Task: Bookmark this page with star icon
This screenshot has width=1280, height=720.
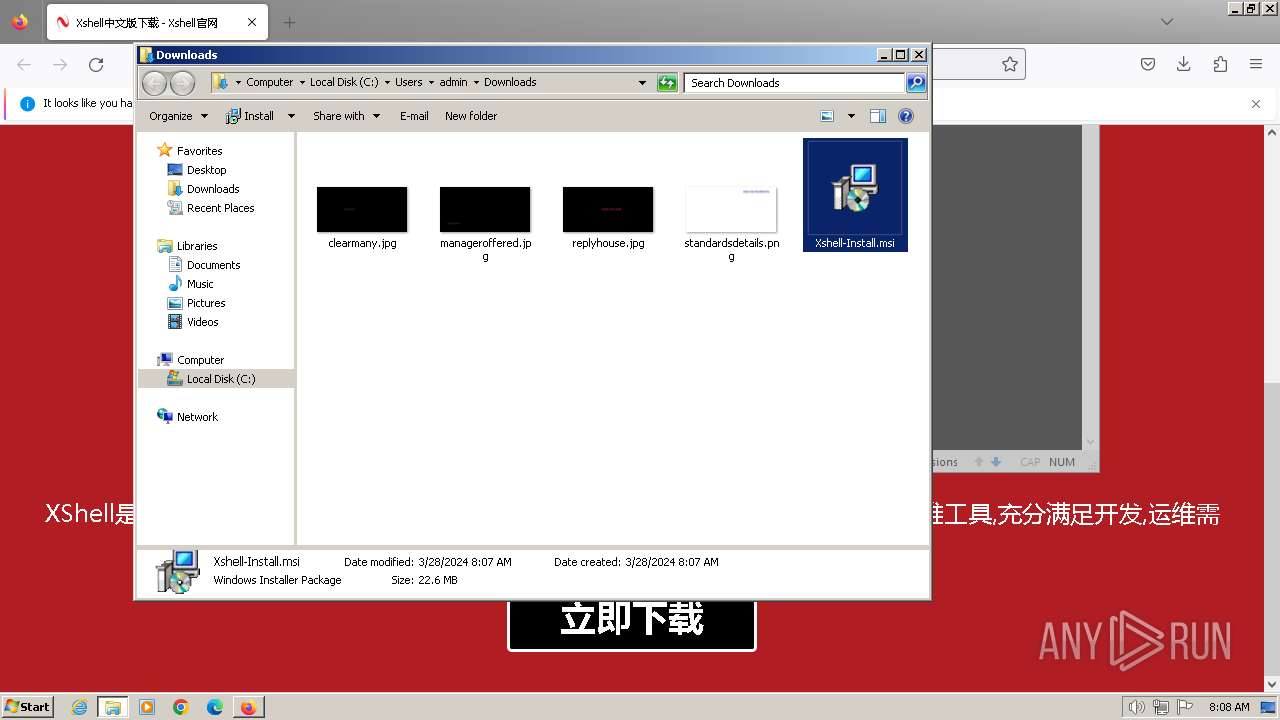Action: 1010,64
